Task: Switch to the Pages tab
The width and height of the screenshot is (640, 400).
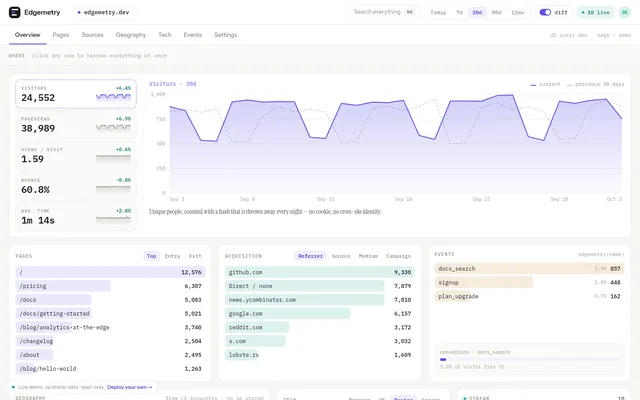Action: pyautogui.click(x=61, y=35)
